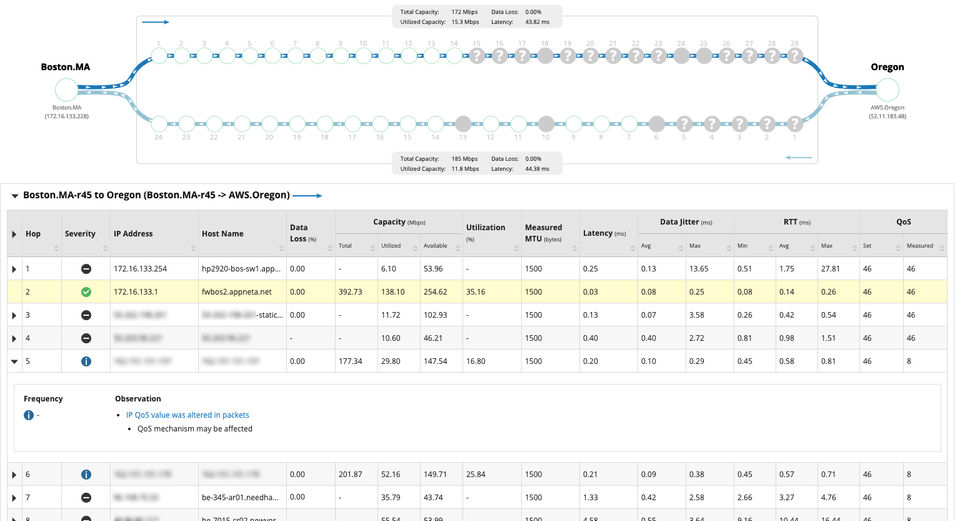Select unknown hop 29 node on outbound path
This screenshot has width=960, height=521.
point(795,56)
